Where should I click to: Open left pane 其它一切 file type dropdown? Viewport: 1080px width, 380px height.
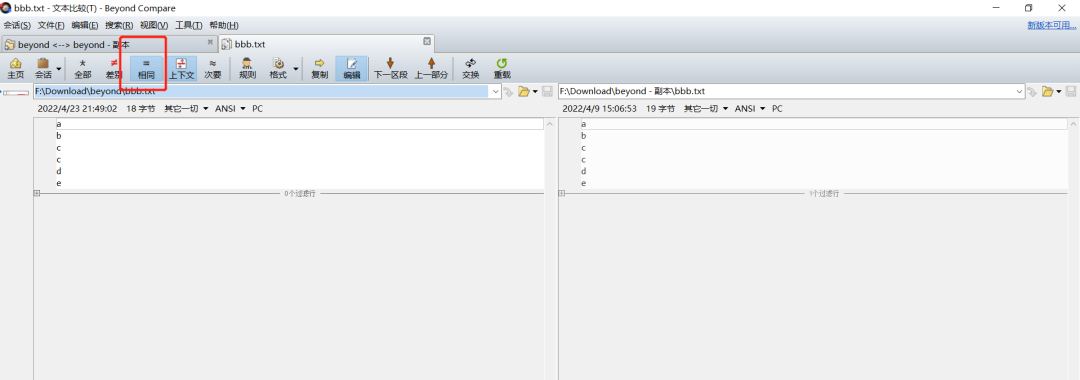(x=186, y=109)
